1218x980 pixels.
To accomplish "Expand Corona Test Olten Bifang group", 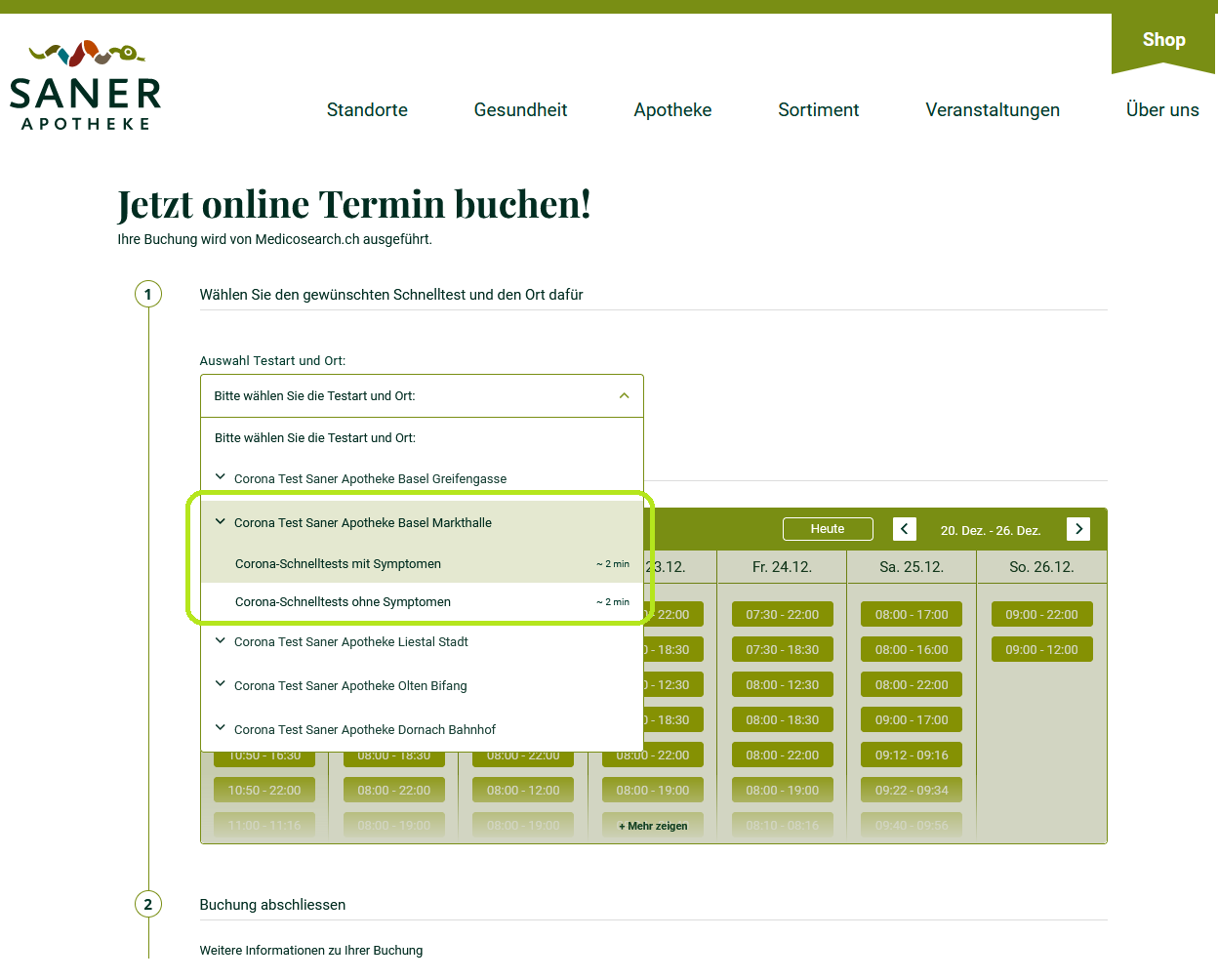I will (x=422, y=685).
